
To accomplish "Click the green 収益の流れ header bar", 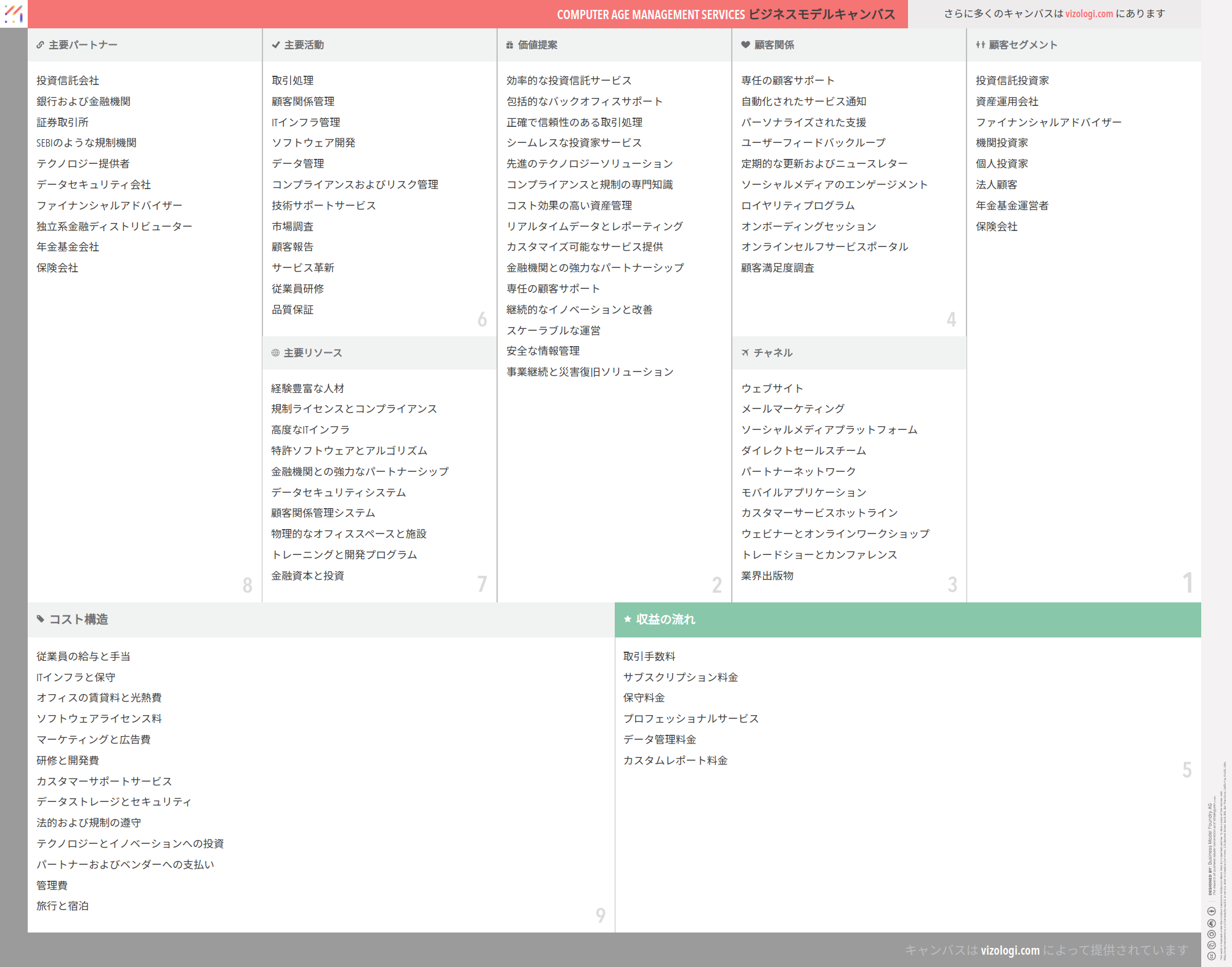I will coord(907,620).
